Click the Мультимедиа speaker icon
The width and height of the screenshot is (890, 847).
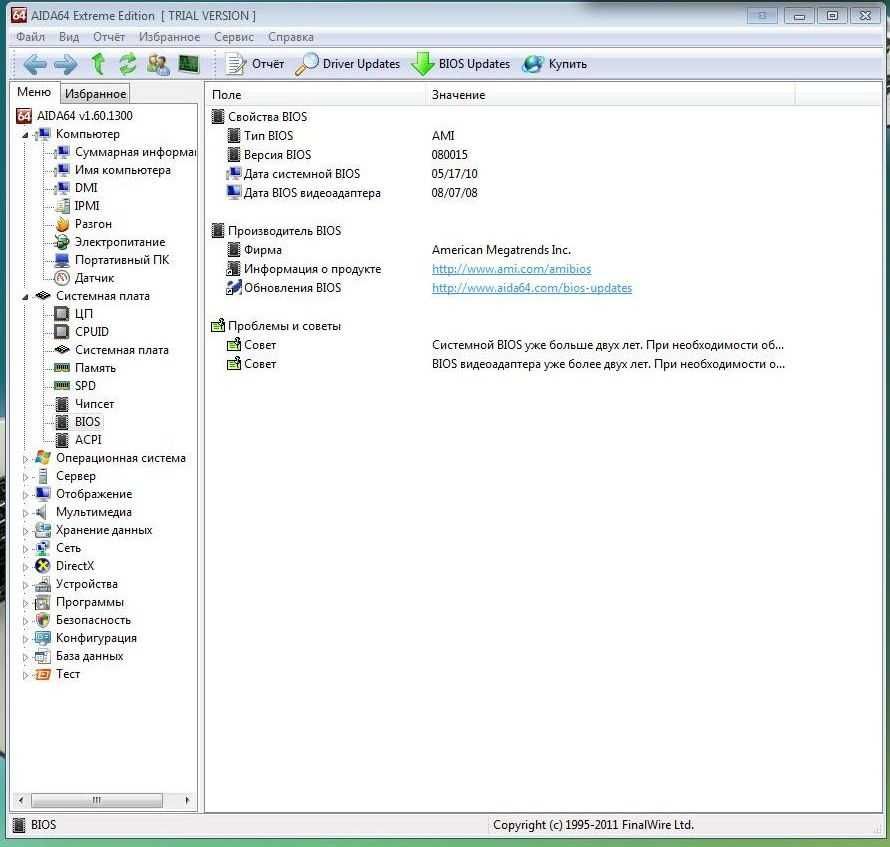(41, 512)
